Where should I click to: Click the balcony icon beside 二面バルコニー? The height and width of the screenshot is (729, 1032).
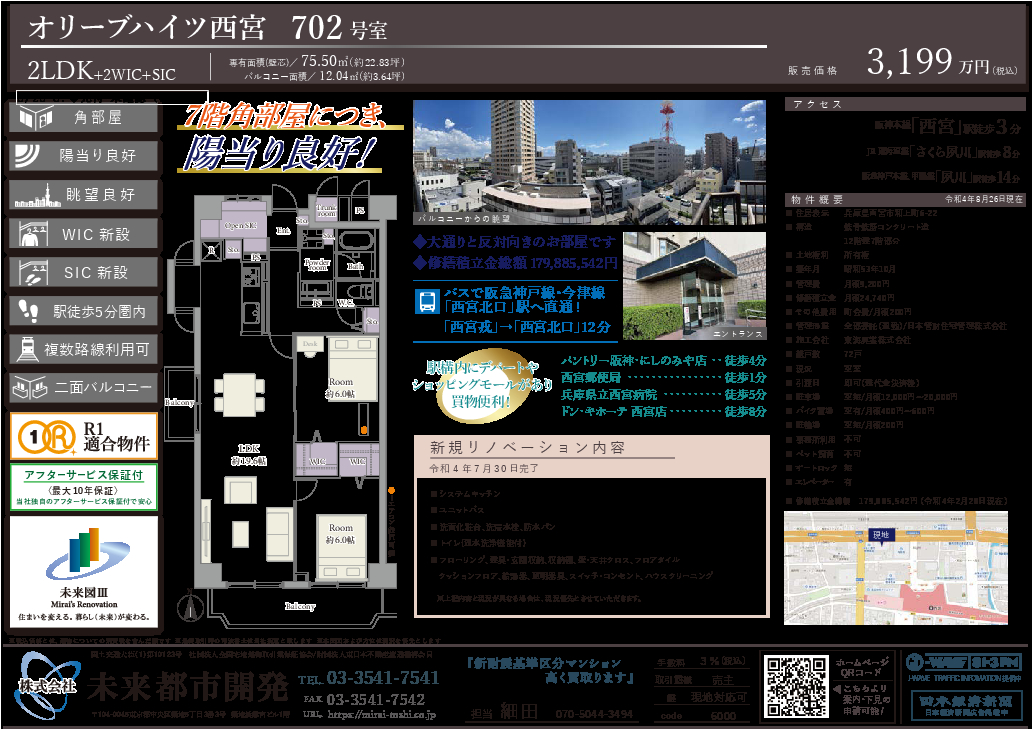click(32, 387)
